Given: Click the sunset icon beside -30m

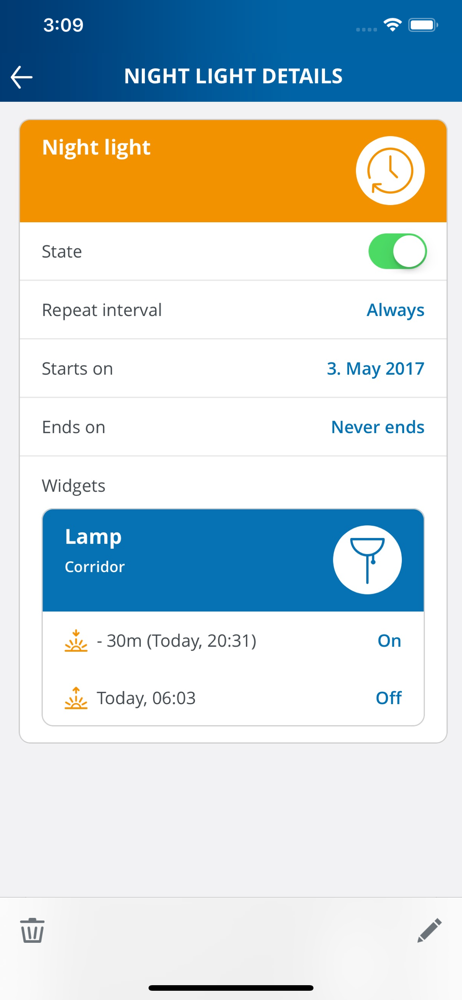Looking at the screenshot, I should click(76, 641).
